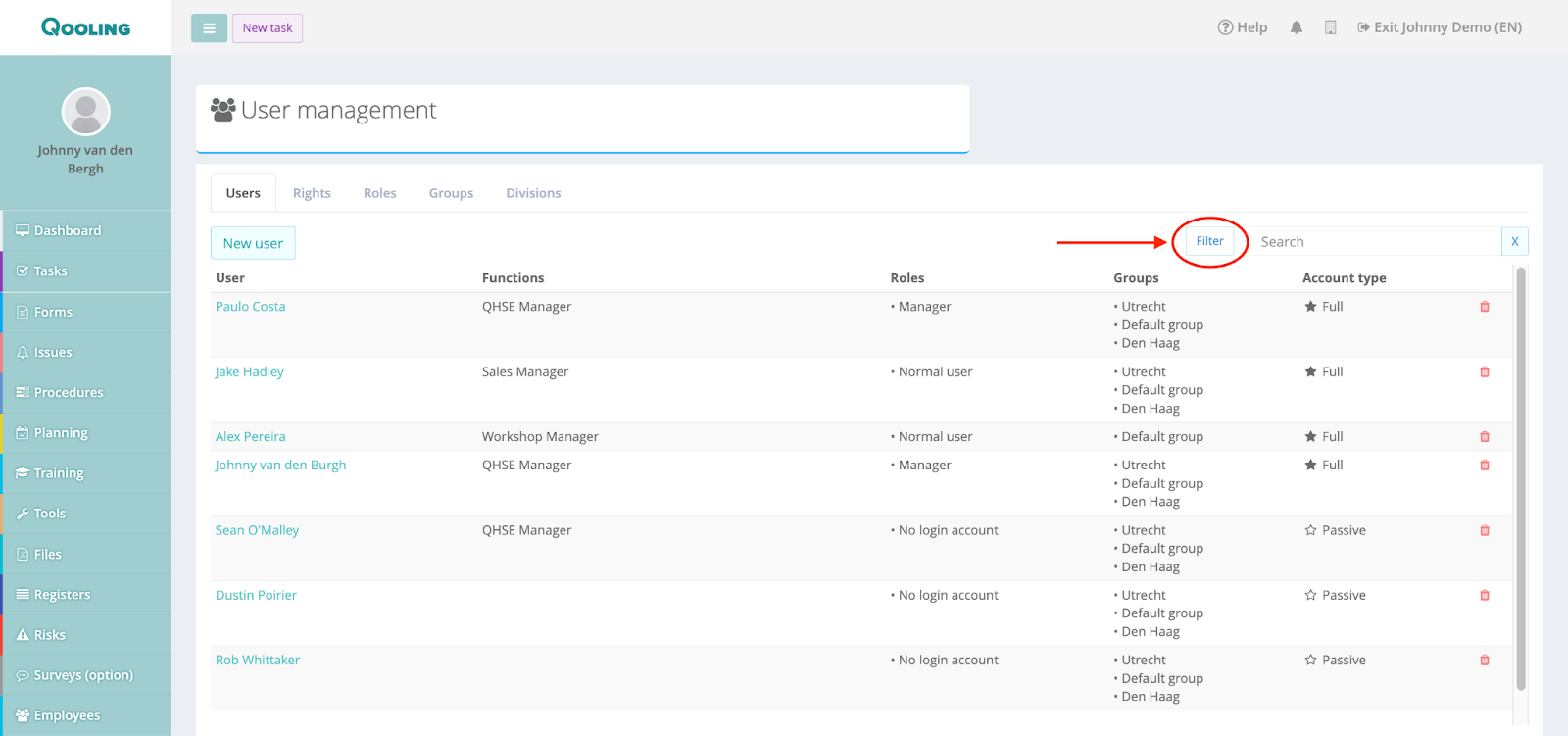Open Paulo Costa's user profile

coord(251,307)
